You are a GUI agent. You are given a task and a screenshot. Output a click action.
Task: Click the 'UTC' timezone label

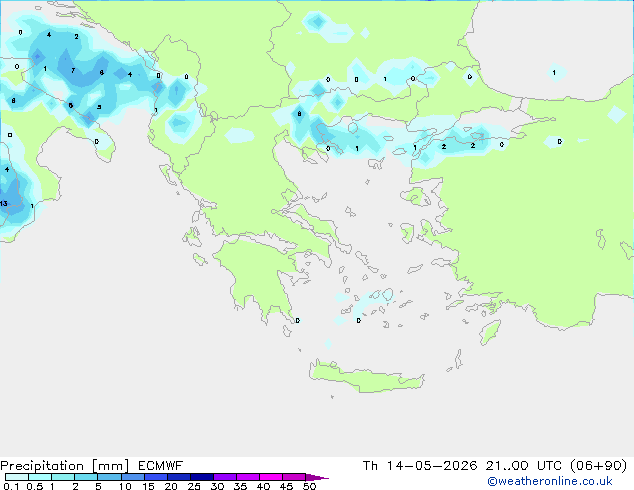pyautogui.click(x=549, y=466)
